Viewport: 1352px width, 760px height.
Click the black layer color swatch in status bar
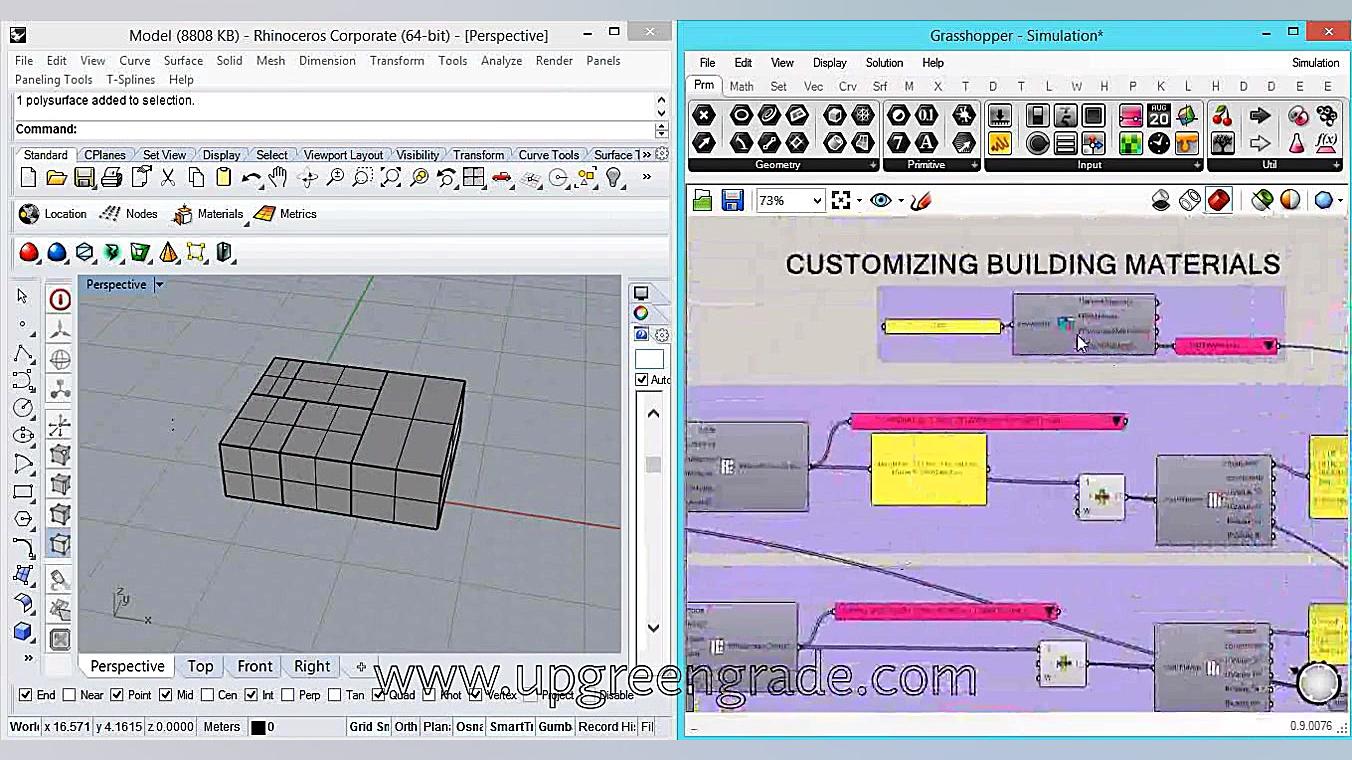[x=257, y=728]
